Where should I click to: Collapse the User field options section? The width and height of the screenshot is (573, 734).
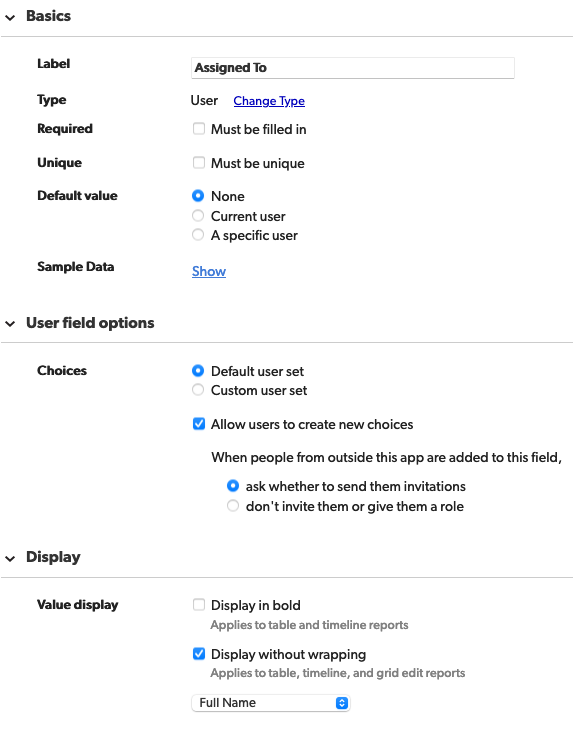10,323
